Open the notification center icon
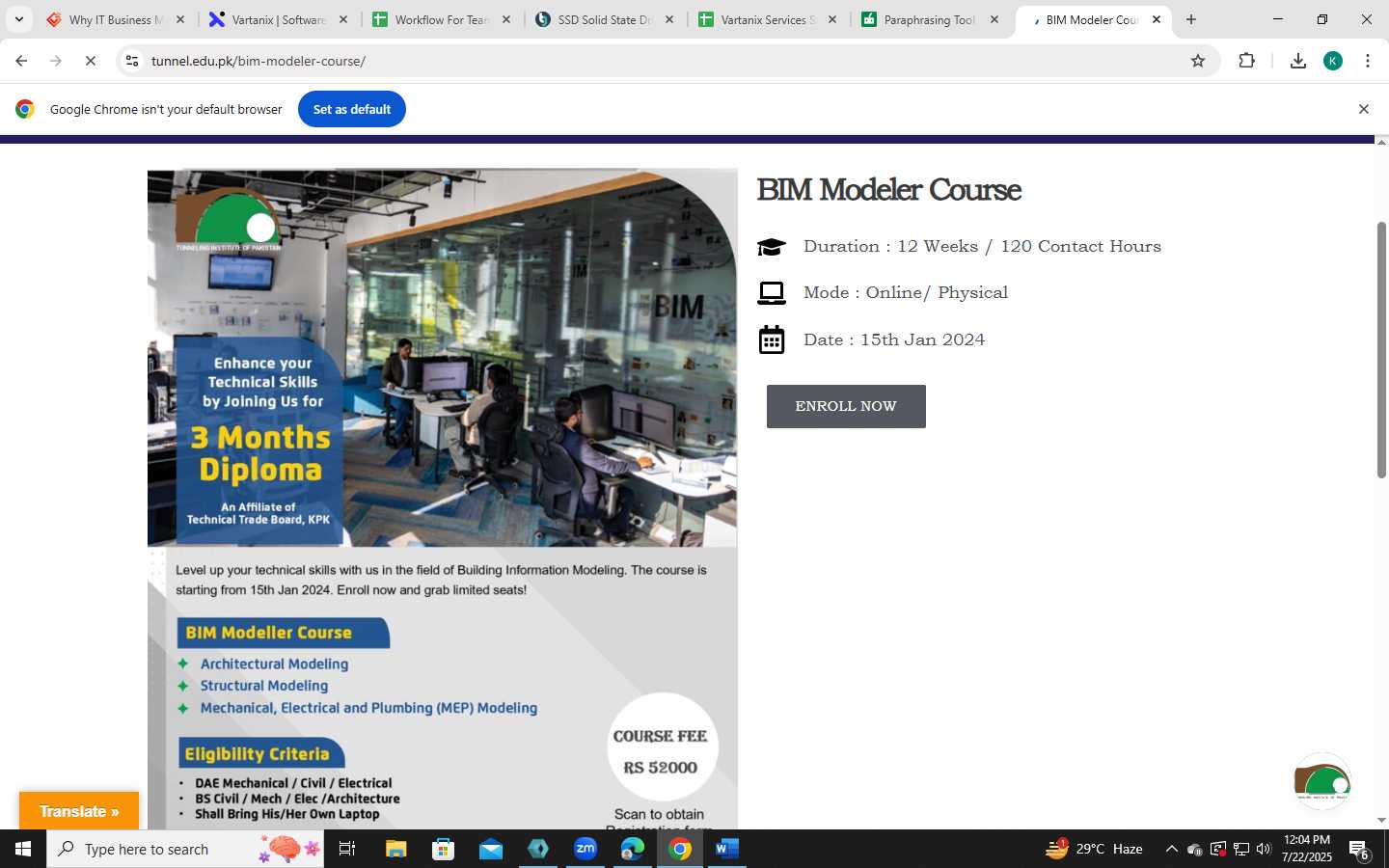 [1359, 850]
